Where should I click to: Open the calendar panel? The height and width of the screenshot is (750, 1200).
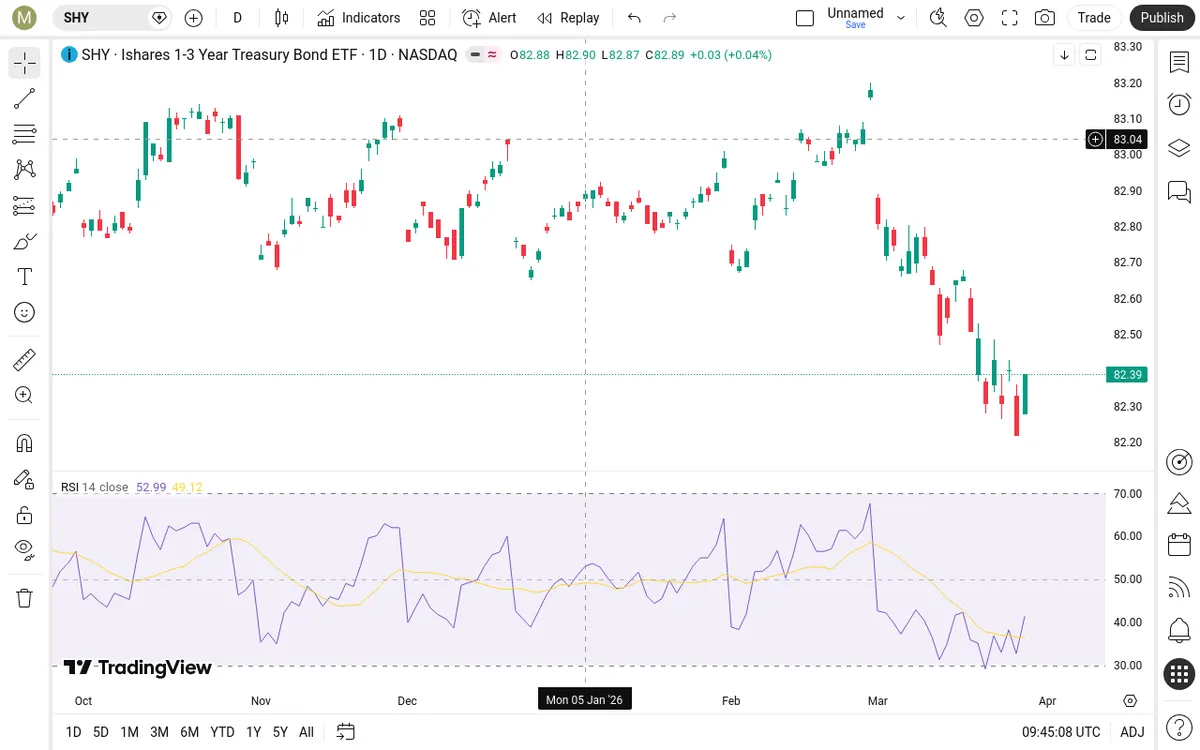pos(1179,545)
